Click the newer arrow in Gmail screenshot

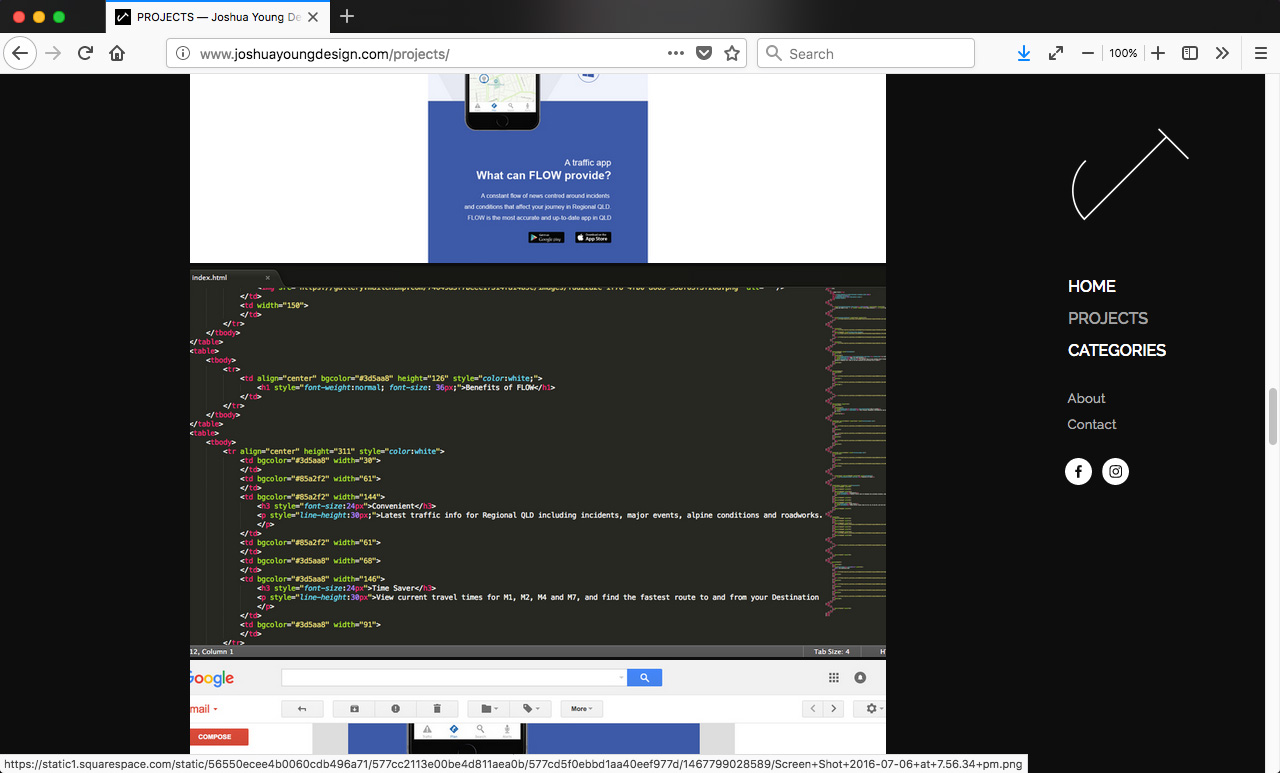click(813, 709)
